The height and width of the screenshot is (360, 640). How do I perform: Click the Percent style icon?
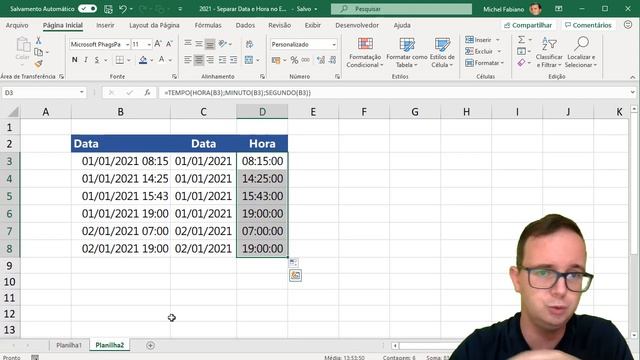pos(294,60)
